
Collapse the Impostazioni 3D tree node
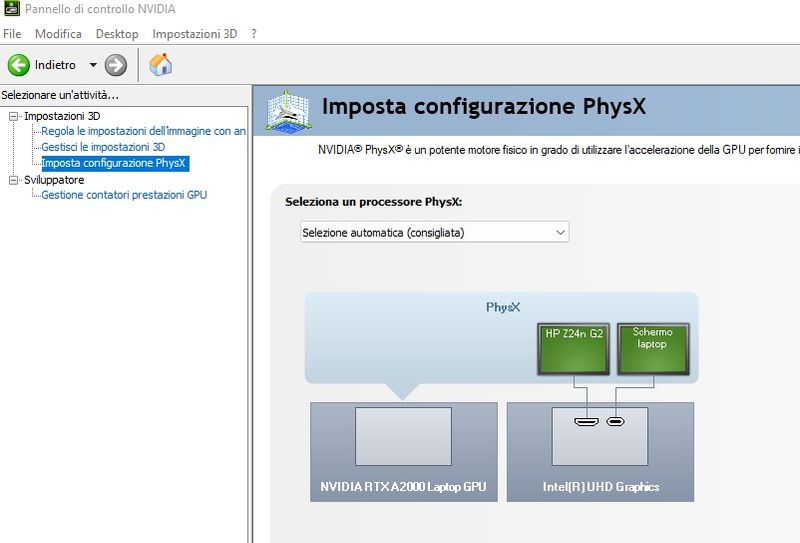point(14,116)
